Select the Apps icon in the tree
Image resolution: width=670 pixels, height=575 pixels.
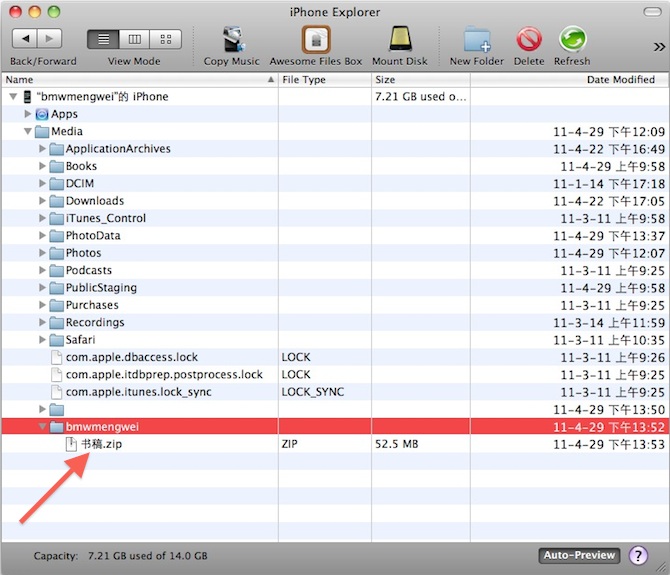[x=42, y=114]
